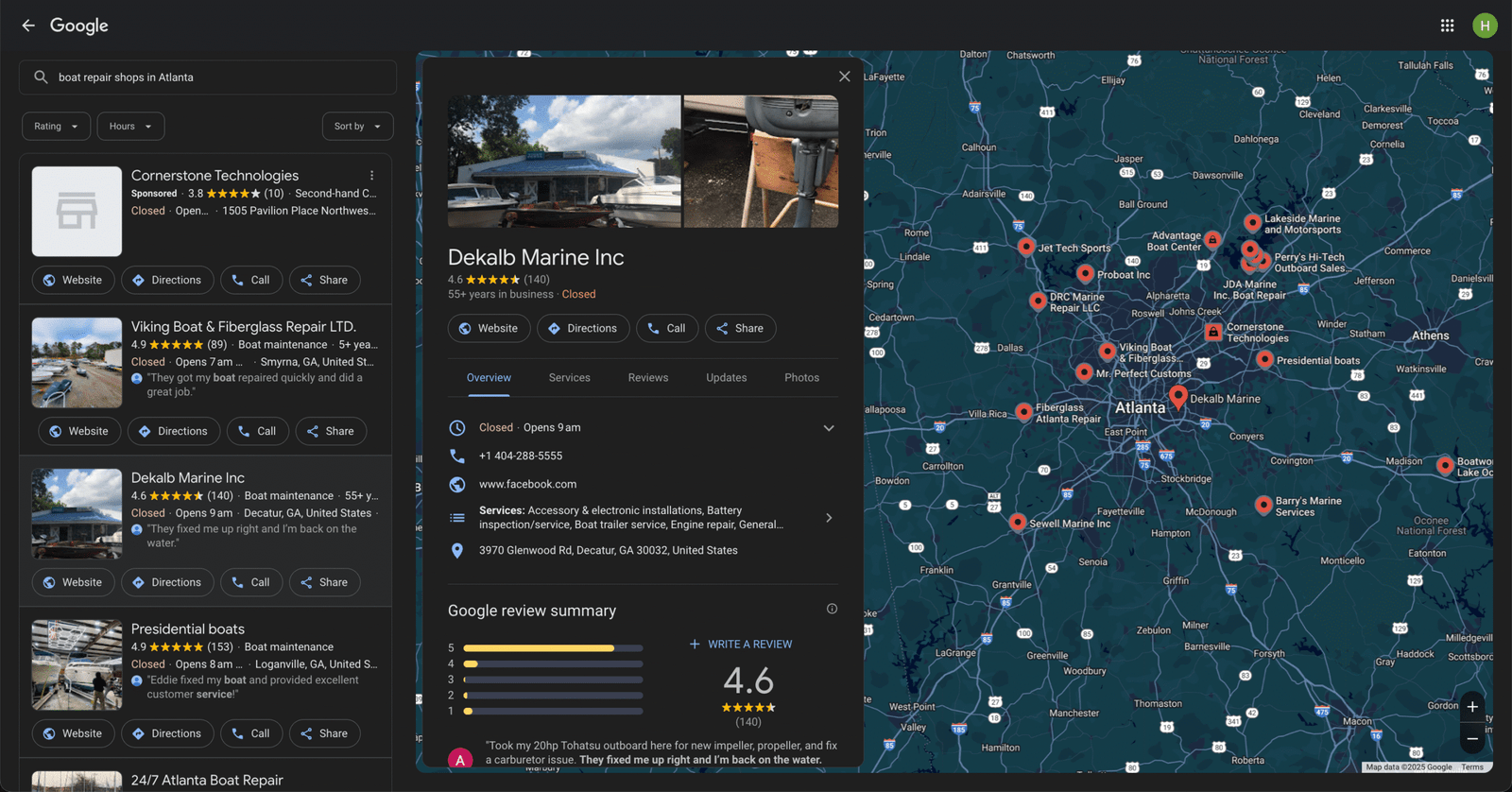
Task: Click address 3970 Glenwood Rd, Decatur
Action: (x=609, y=550)
